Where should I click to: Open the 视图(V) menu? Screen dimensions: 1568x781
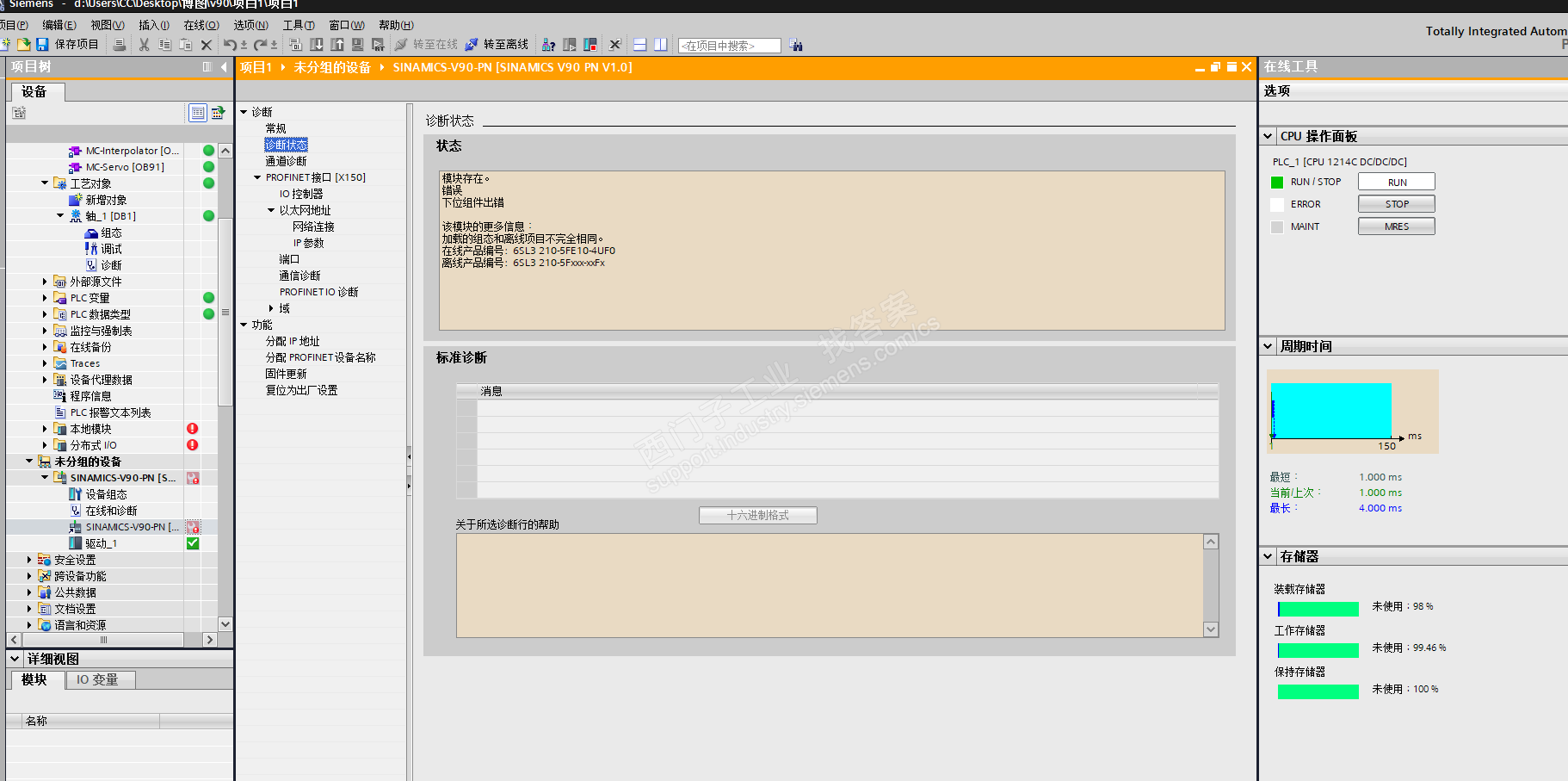click(x=108, y=25)
